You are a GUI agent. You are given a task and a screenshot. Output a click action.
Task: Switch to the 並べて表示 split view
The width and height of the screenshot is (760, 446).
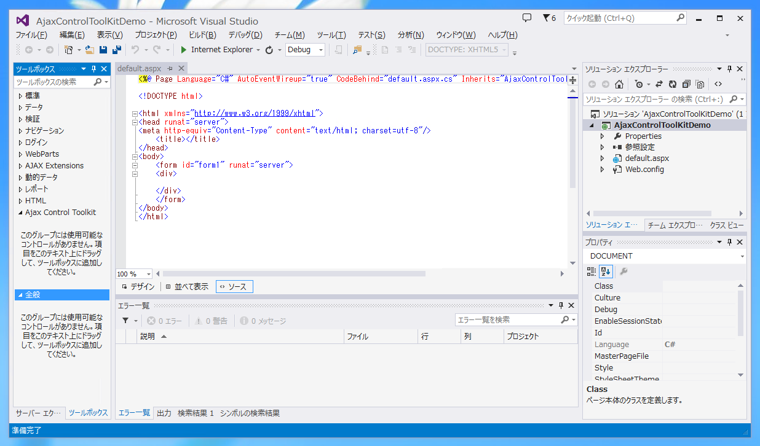click(187, 287)
